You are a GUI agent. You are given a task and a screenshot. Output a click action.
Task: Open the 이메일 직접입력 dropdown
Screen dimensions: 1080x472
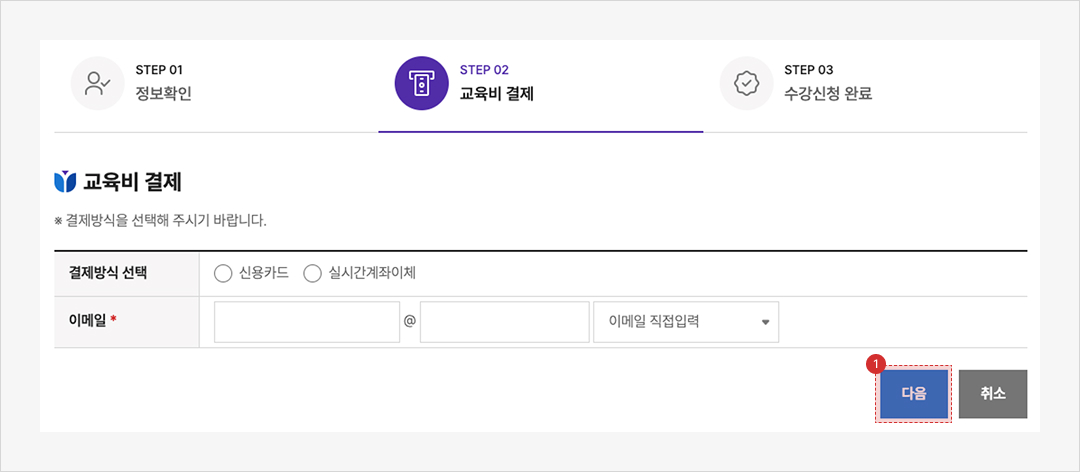tap(685, 322)
